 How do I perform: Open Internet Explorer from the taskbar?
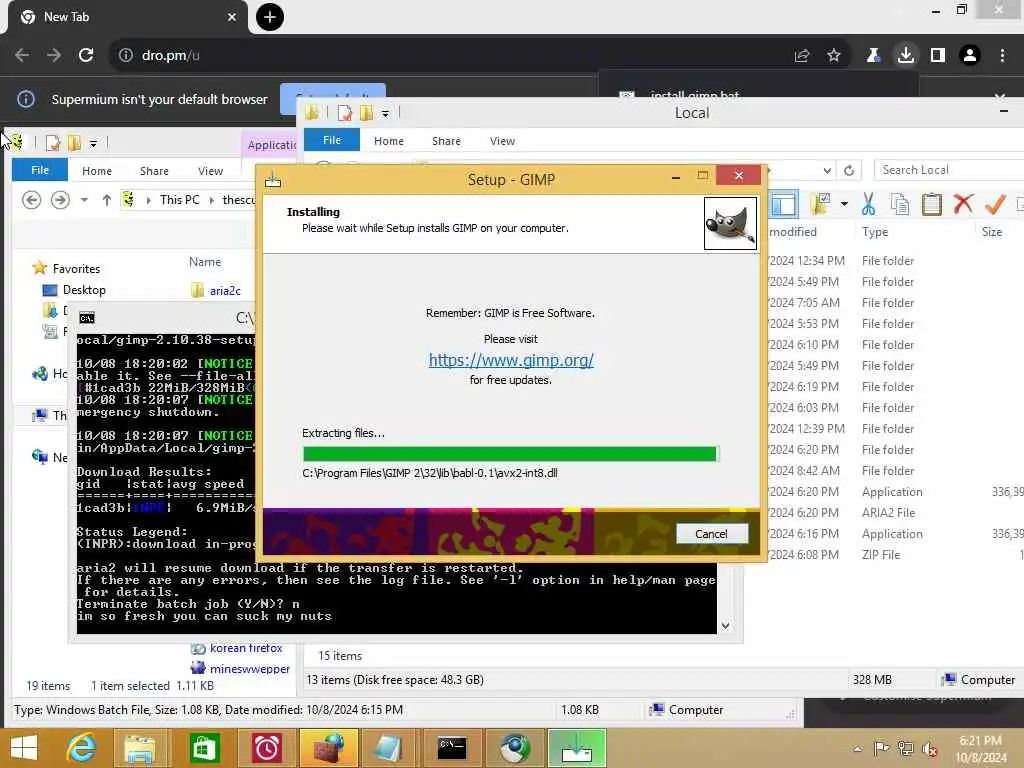point(81,748)
